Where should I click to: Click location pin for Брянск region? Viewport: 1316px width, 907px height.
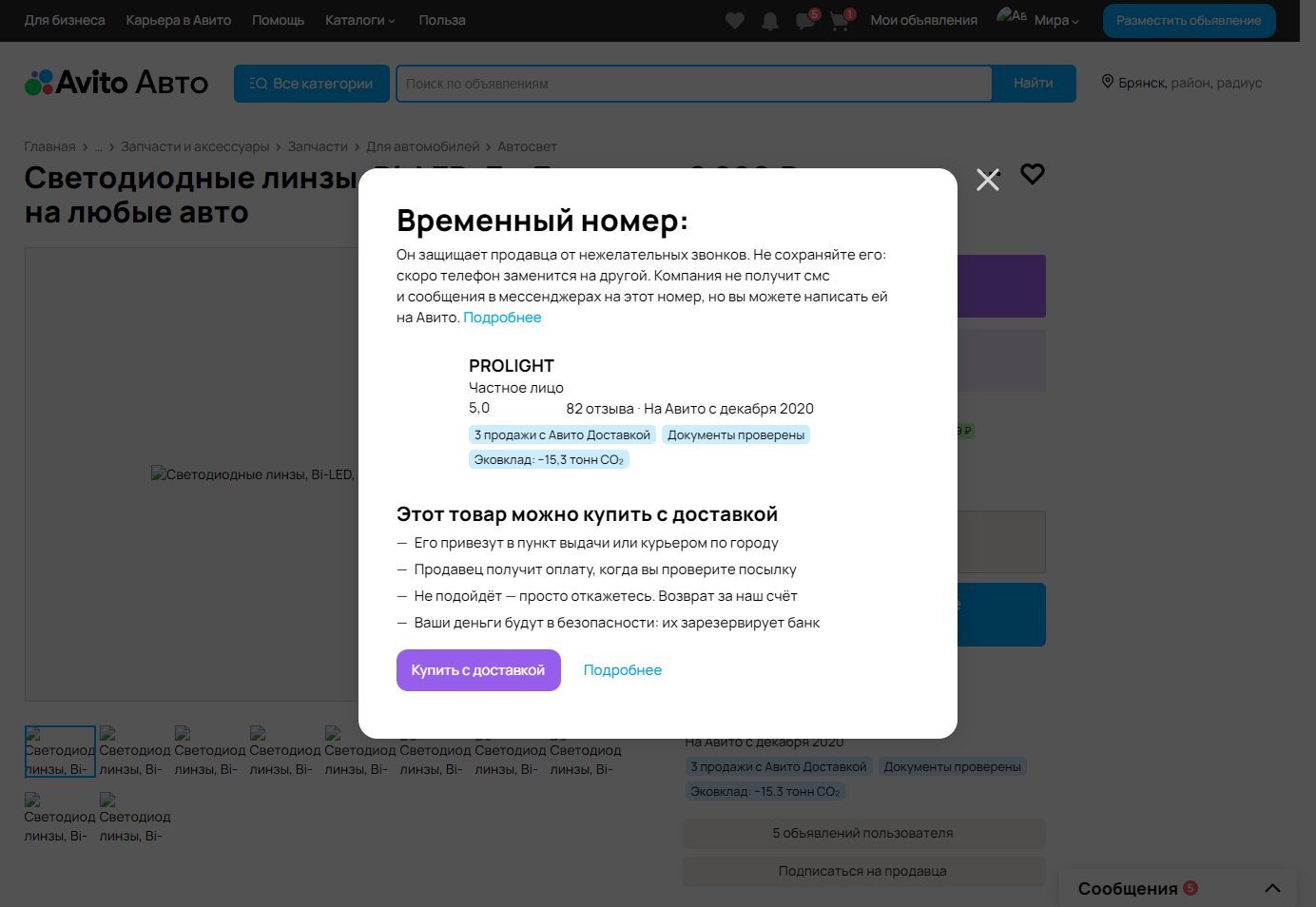click(1108, 82)
